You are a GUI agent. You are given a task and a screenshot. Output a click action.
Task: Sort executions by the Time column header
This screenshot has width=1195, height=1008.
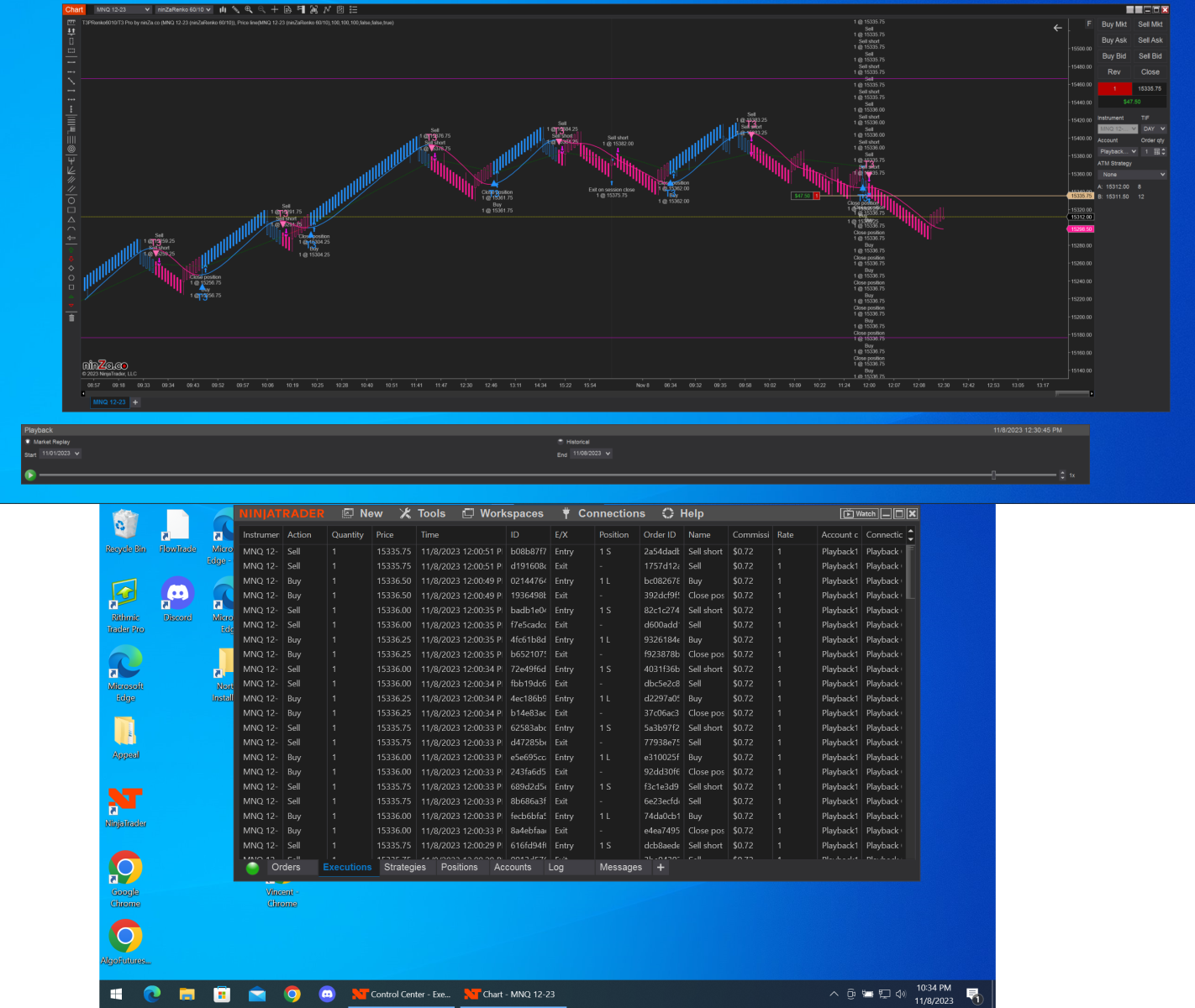point(459,534)
